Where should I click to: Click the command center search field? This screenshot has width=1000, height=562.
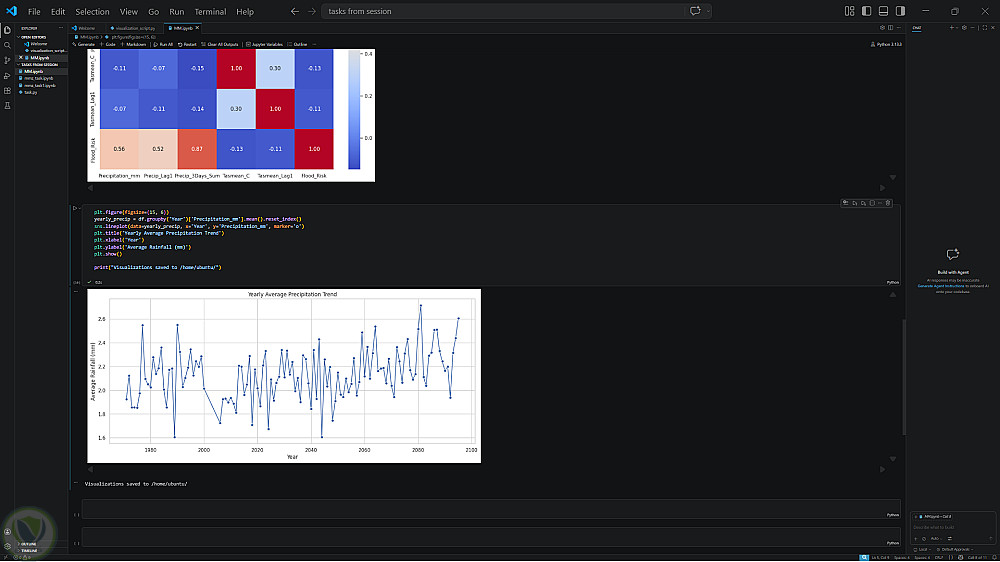(x=504, y=11)
